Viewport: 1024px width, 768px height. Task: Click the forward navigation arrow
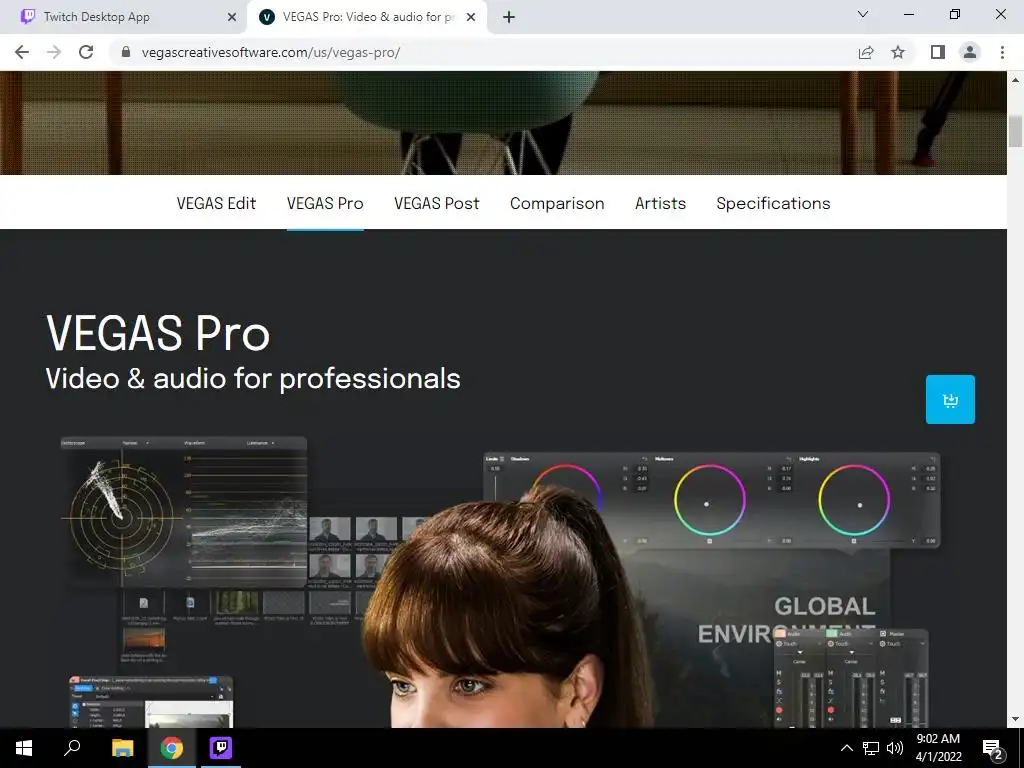[x=54, y=52]
